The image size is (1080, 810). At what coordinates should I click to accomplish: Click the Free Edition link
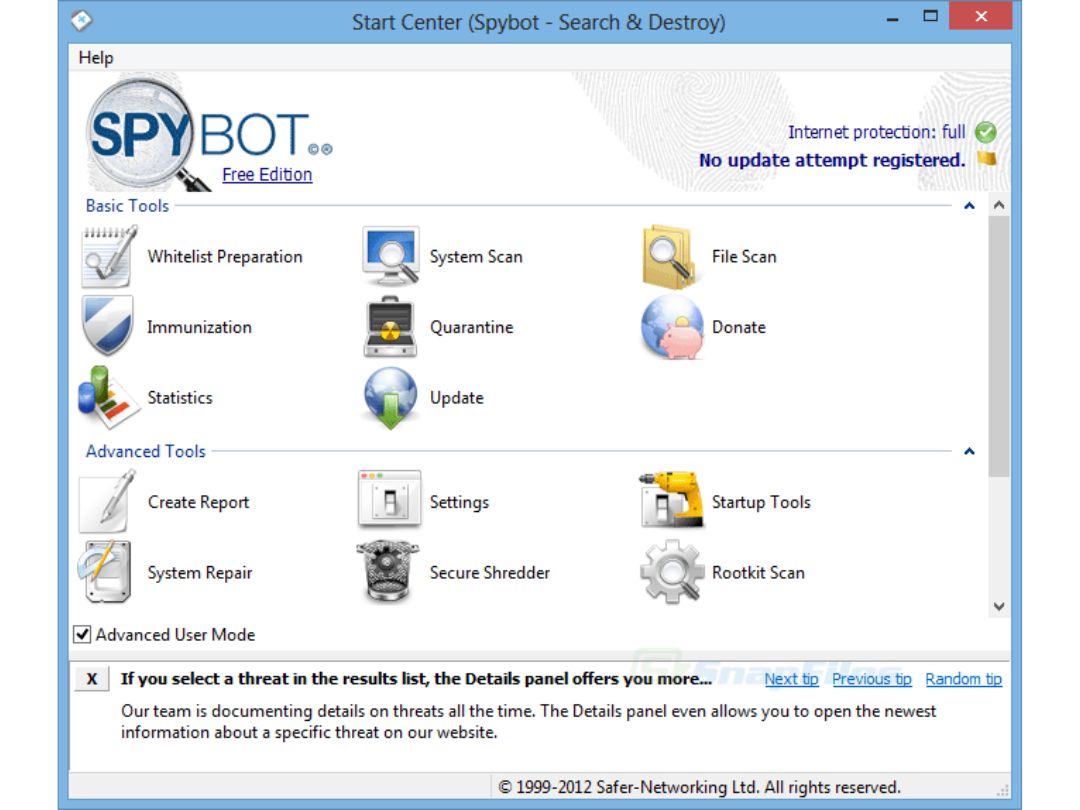[x=267, y=174]
